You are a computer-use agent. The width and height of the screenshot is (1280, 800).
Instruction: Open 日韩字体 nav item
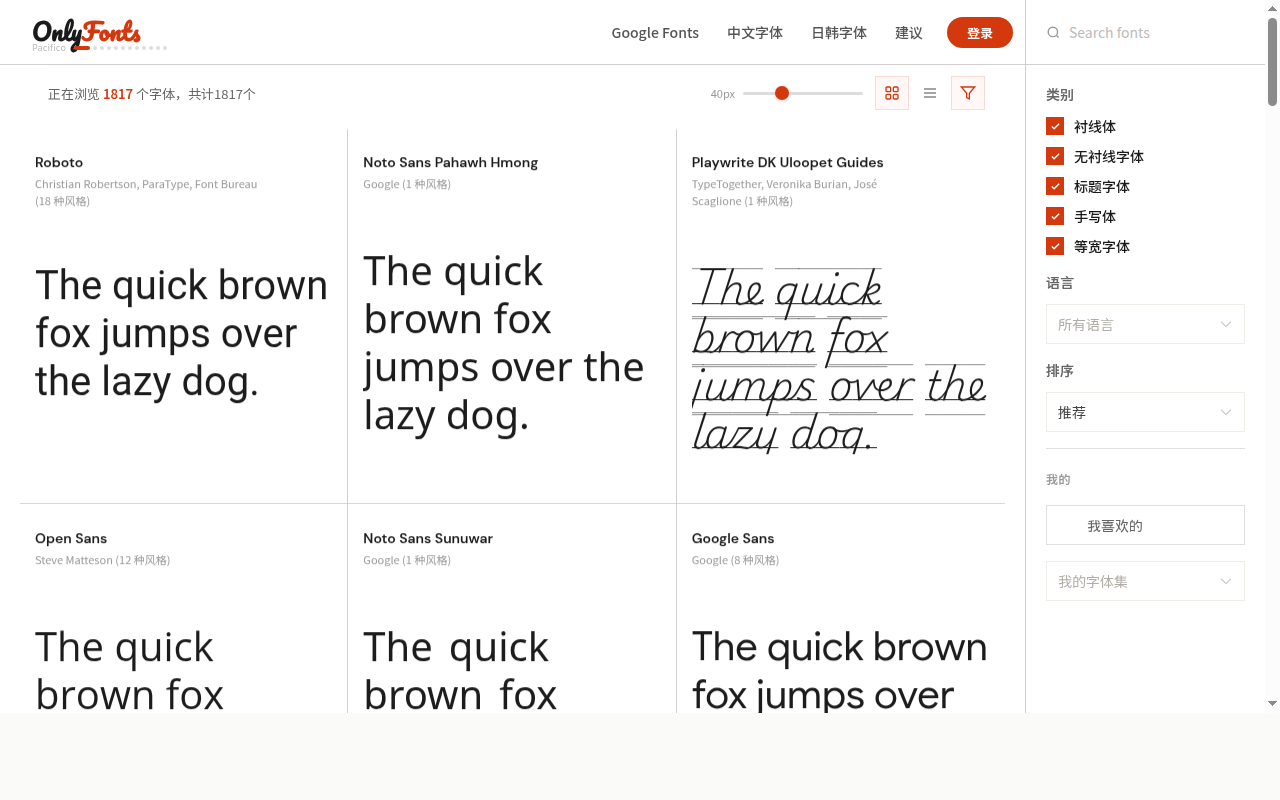tap(839, 33)
